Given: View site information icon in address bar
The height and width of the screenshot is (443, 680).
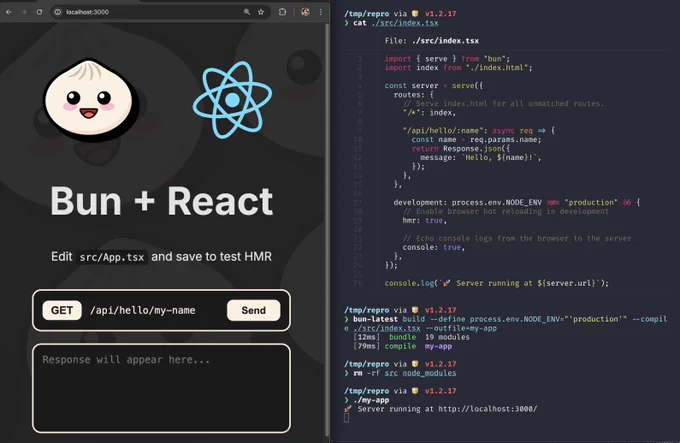Looking at the screenshot, I should [x=58, y=12].
